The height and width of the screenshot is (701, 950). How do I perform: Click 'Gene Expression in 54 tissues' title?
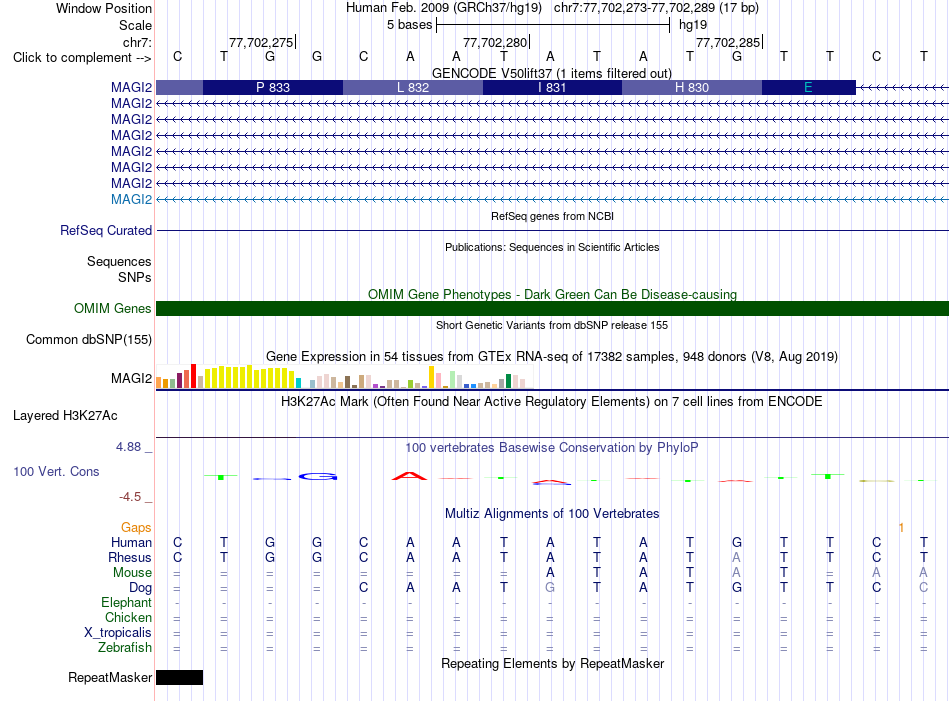[x=552, y=356]
